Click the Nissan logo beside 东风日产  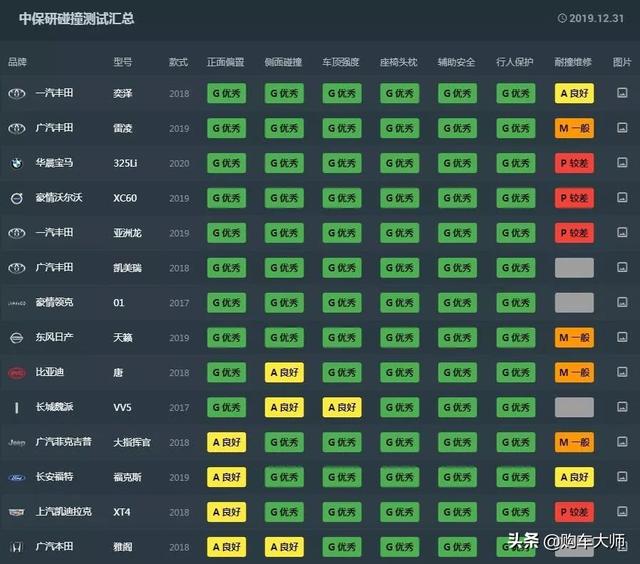pyautogui.click(x=17, y=338)
